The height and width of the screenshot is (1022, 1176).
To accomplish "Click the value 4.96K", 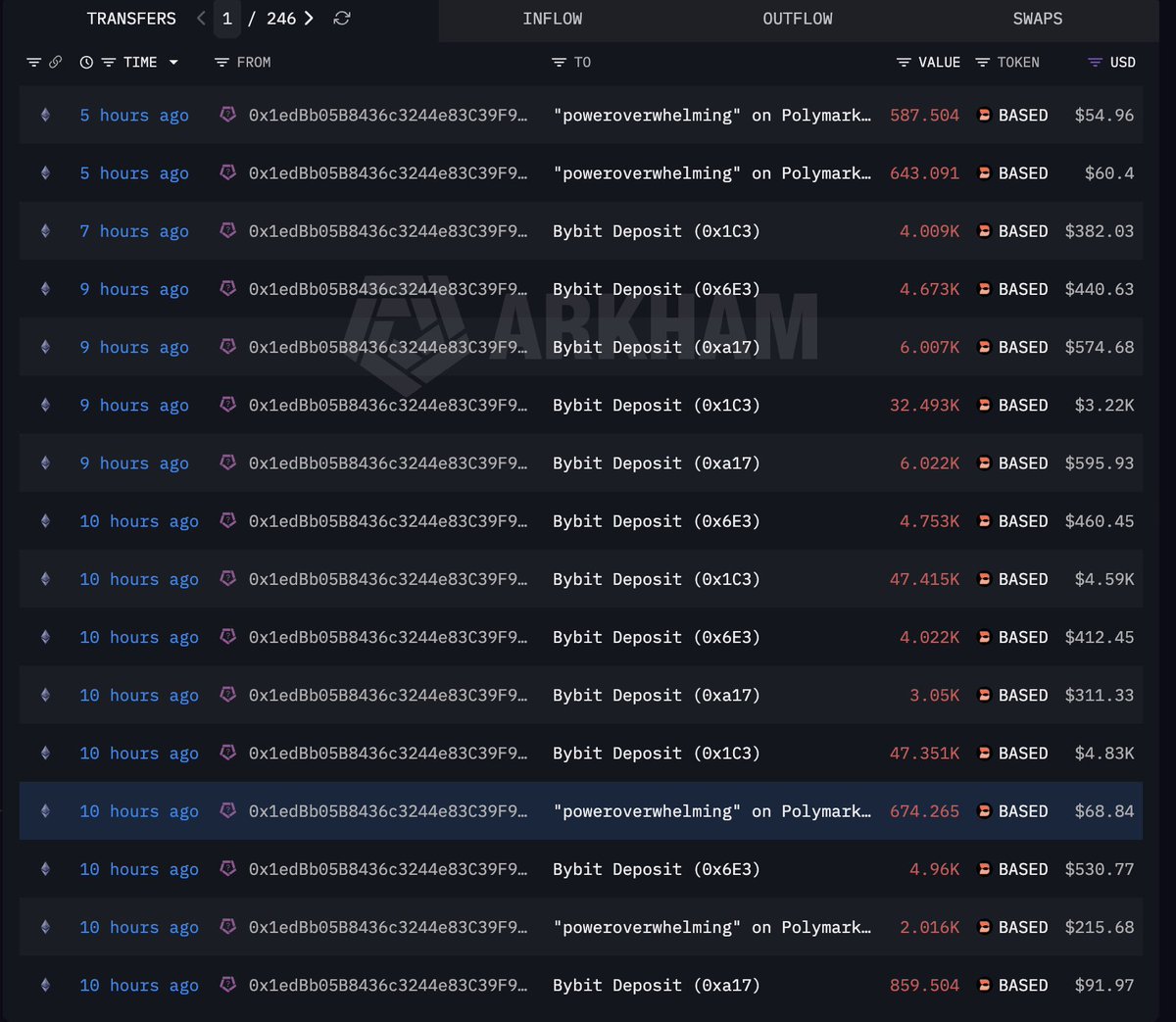I will [935, 869].
